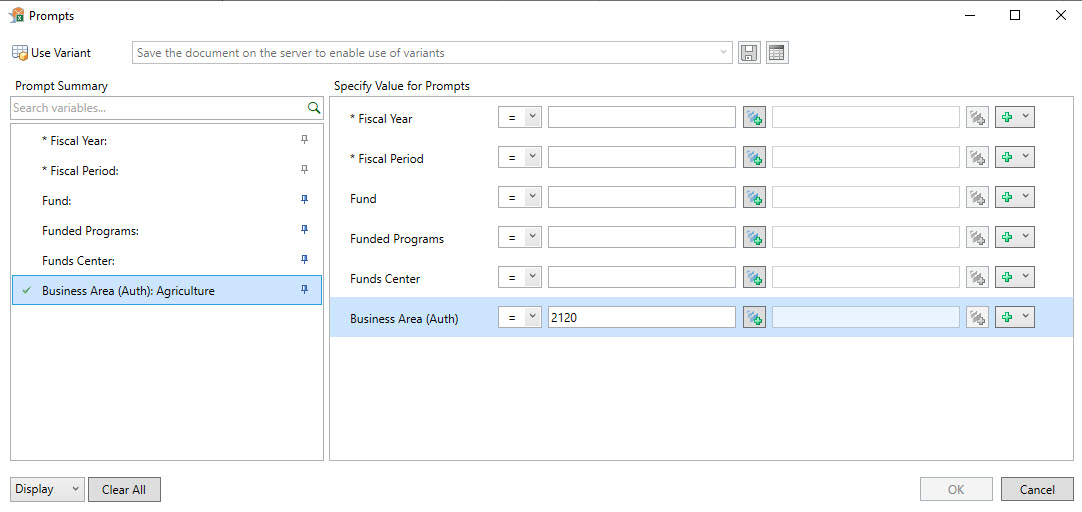Viewport: 1082px width, 512px height.
Task: Expand the add-lines arrow for Business Area (Auth)
Action: pos(1025,317)
